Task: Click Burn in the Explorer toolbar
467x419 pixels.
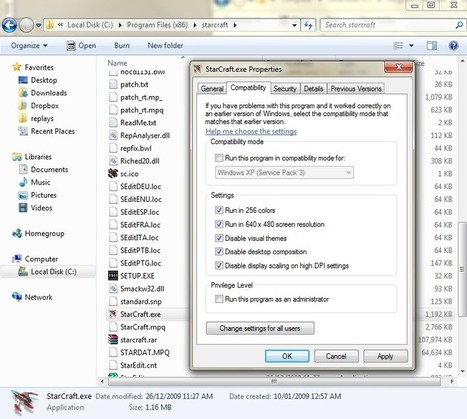Action: tap(122, 46)
